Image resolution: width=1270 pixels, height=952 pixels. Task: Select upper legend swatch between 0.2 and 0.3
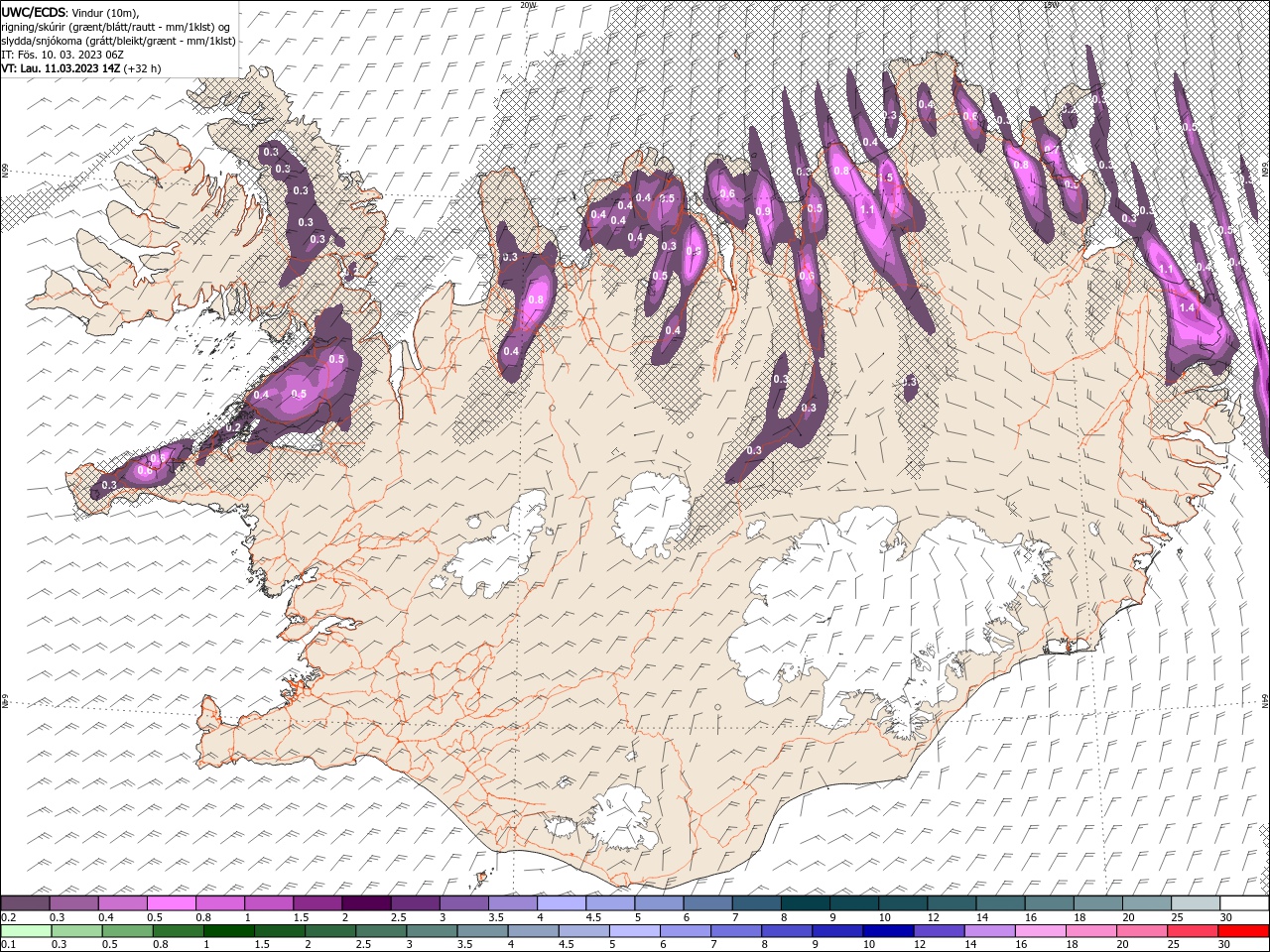25,903
